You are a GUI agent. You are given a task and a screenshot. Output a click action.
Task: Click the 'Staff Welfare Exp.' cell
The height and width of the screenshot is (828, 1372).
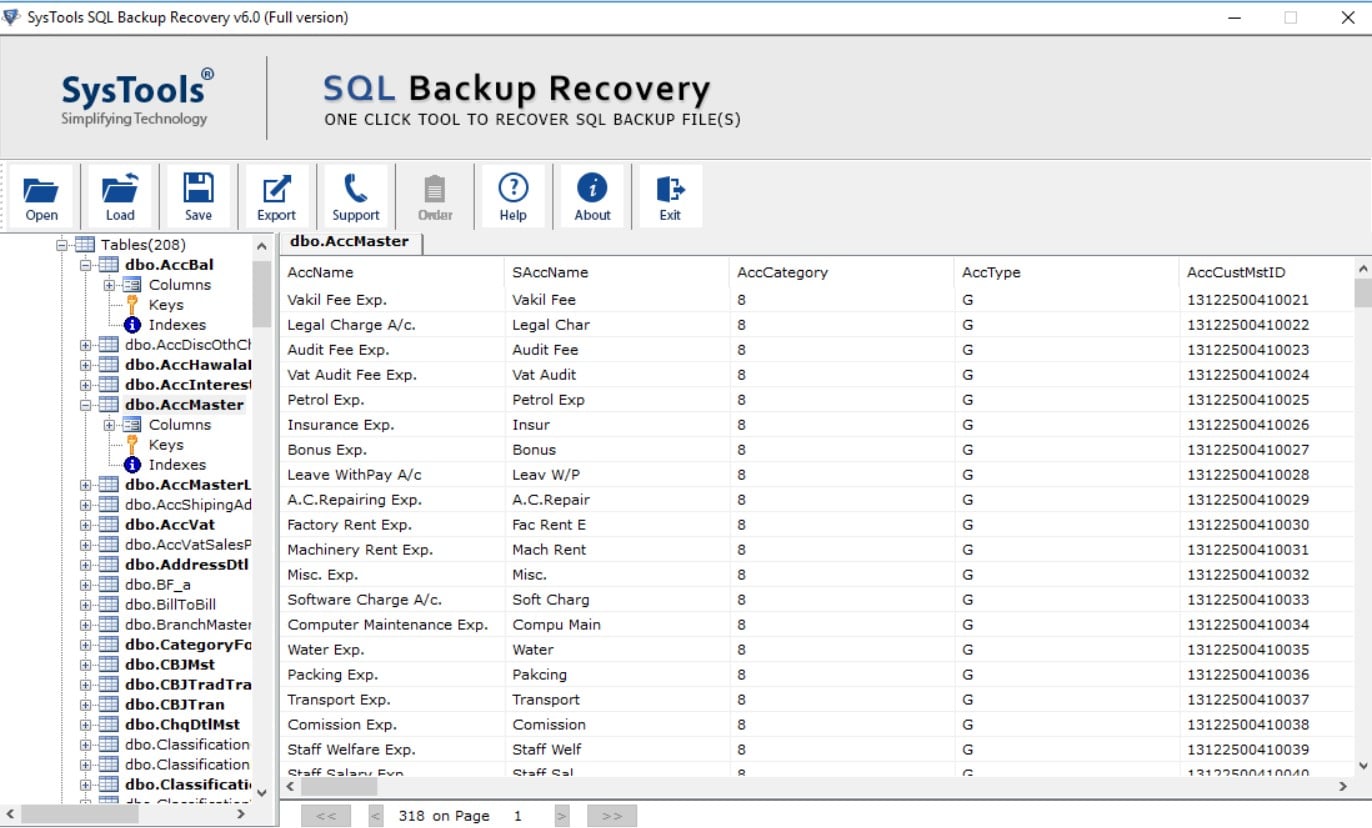(x=393, y=750)
